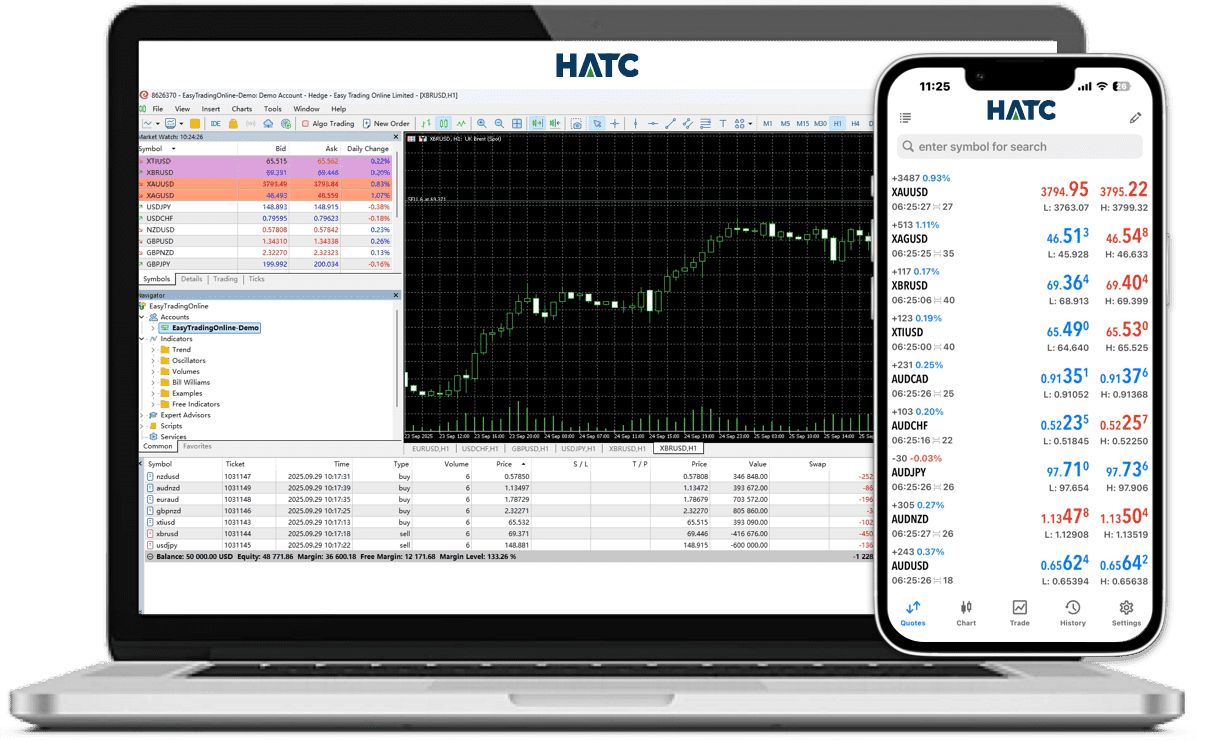
Task: Select the H1 timeframe button
Action: pyautogui.click(x=838, y=124)
